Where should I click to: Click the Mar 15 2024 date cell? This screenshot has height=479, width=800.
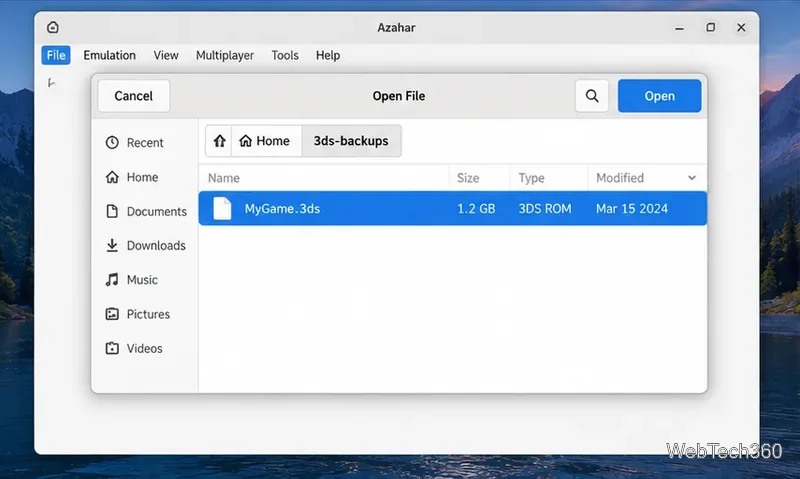pyautogui.click(x=632, y=209)
